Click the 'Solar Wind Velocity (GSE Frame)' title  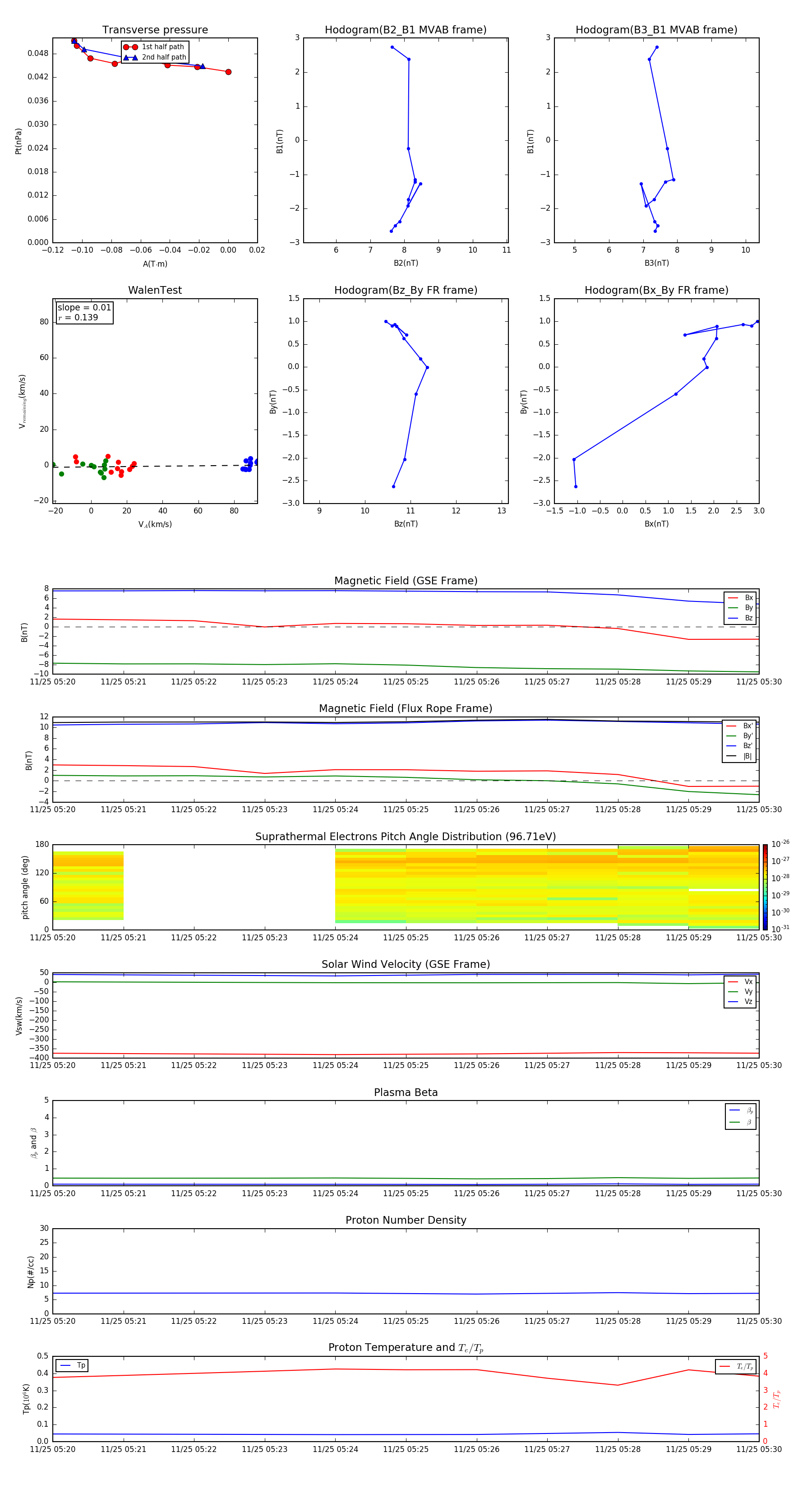click(x=406, y=965)
